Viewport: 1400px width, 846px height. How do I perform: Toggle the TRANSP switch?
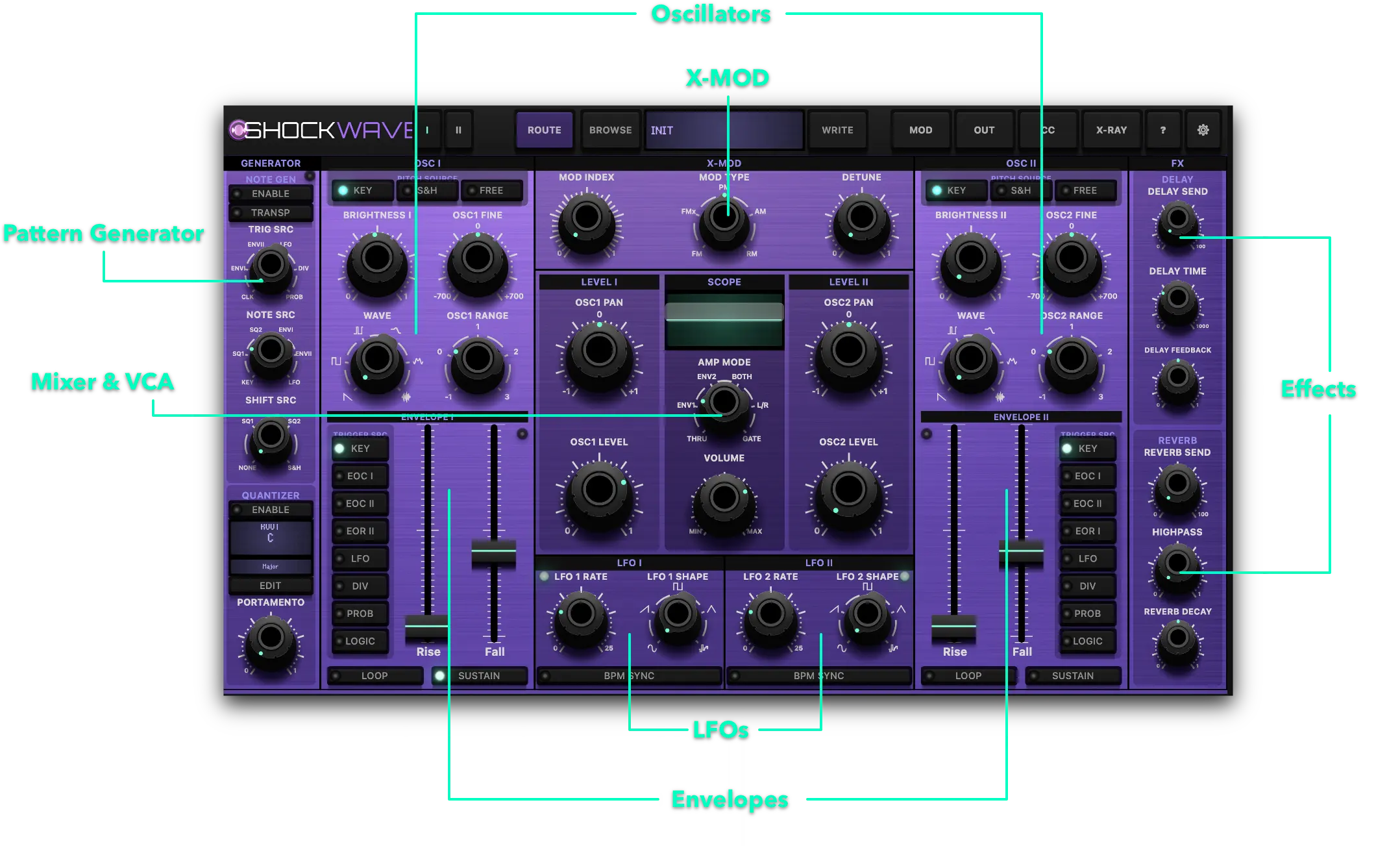pos(271,212)
